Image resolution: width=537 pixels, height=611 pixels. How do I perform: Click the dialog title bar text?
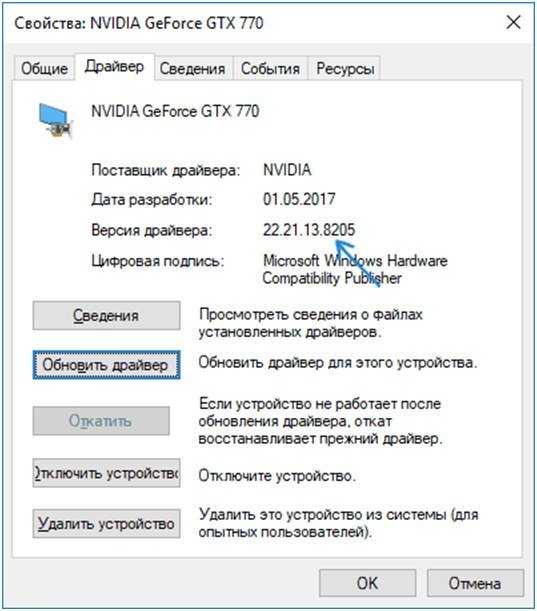coord(139,23)
